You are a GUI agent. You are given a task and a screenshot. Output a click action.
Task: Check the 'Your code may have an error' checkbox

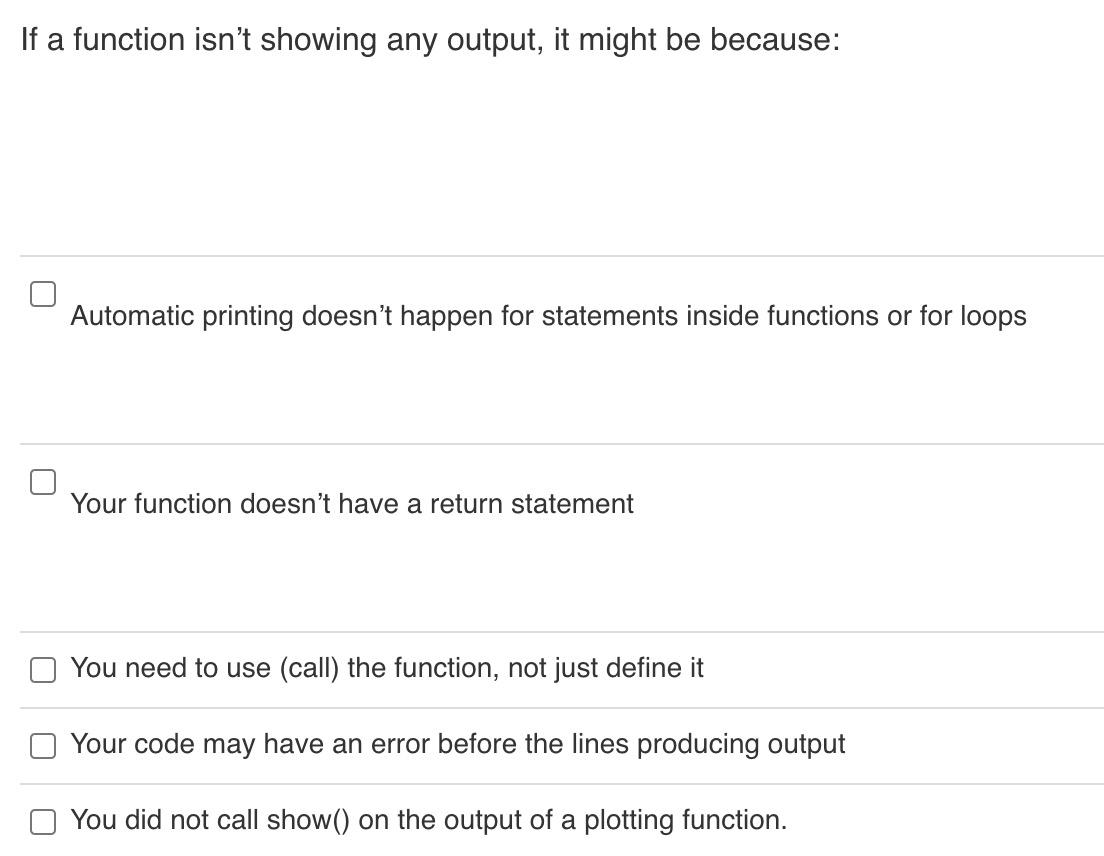[42, 746]
